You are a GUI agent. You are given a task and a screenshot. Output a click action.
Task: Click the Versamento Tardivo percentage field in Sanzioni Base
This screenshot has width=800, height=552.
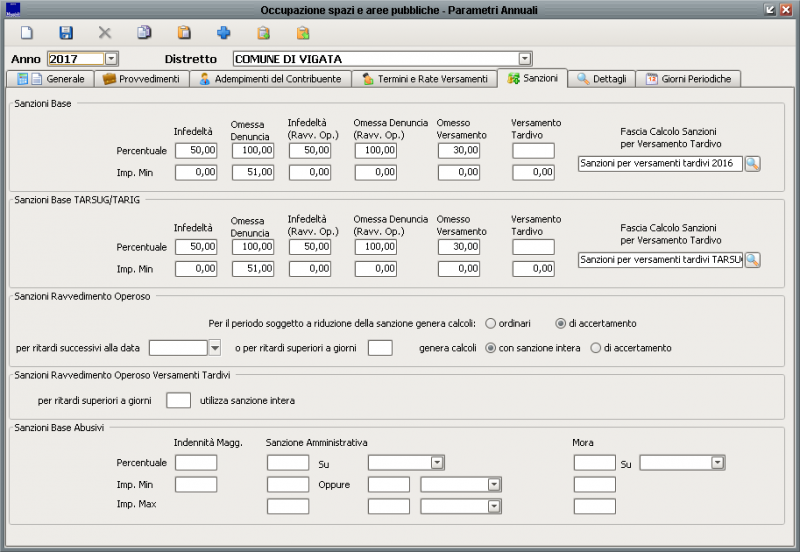[x=533, y=151]
